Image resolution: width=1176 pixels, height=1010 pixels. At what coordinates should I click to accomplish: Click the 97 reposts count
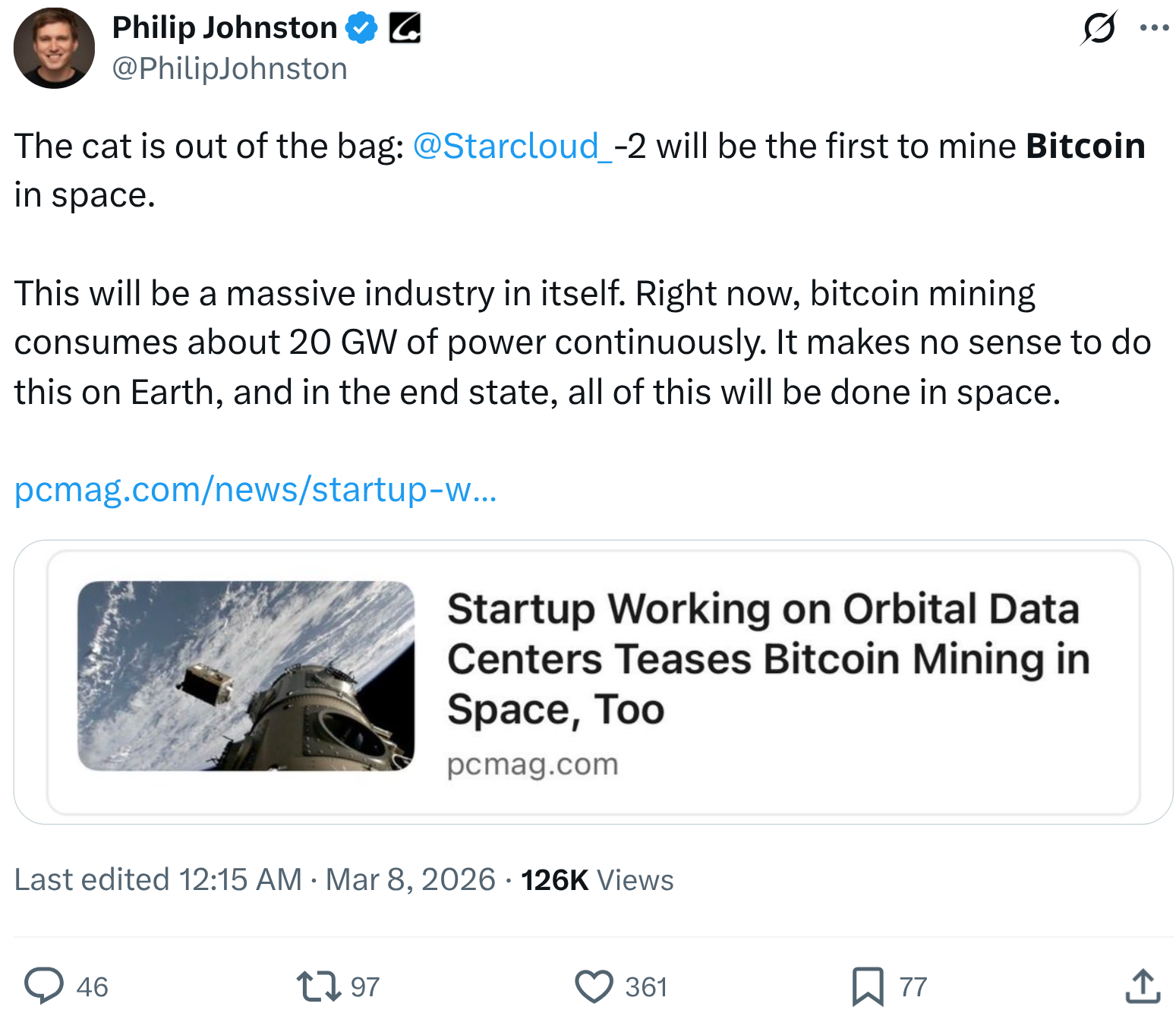tap(365, 986)
